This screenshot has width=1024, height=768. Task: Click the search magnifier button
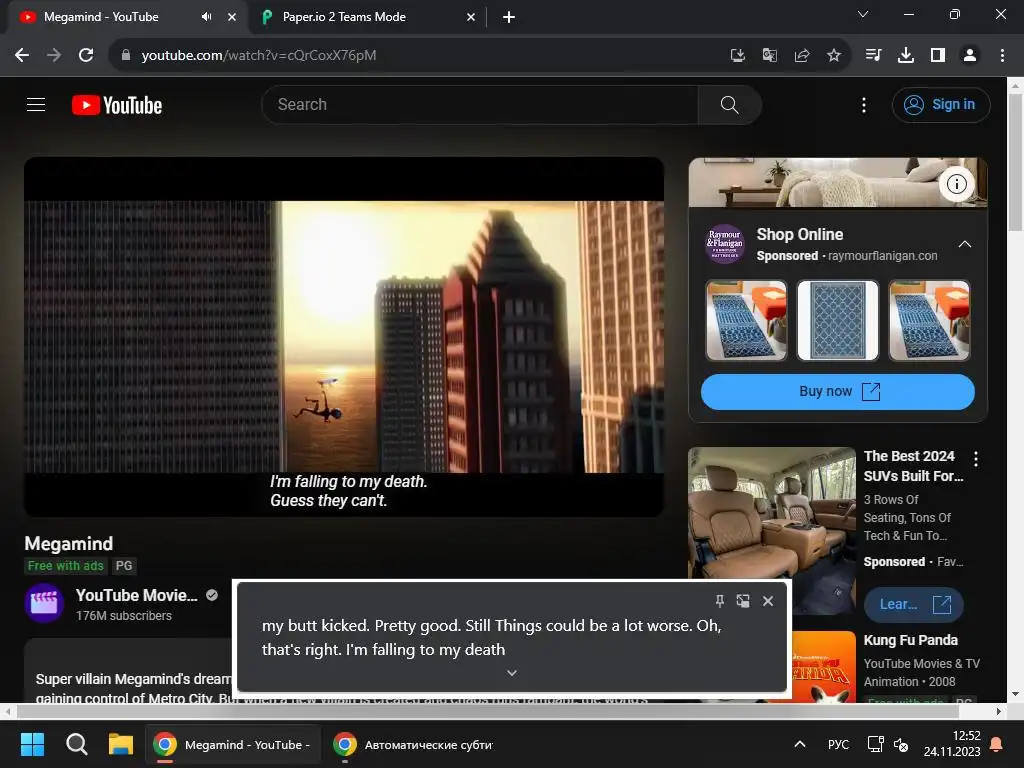(729, 104)
